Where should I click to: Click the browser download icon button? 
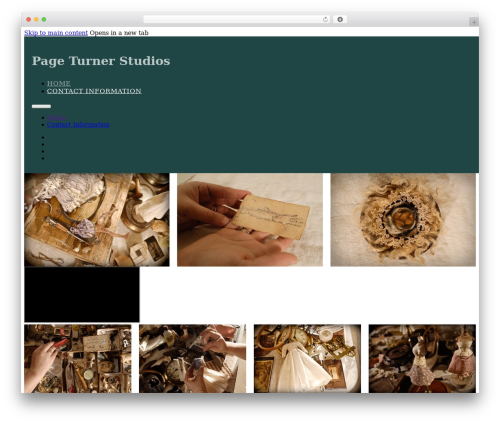[340, 20]
